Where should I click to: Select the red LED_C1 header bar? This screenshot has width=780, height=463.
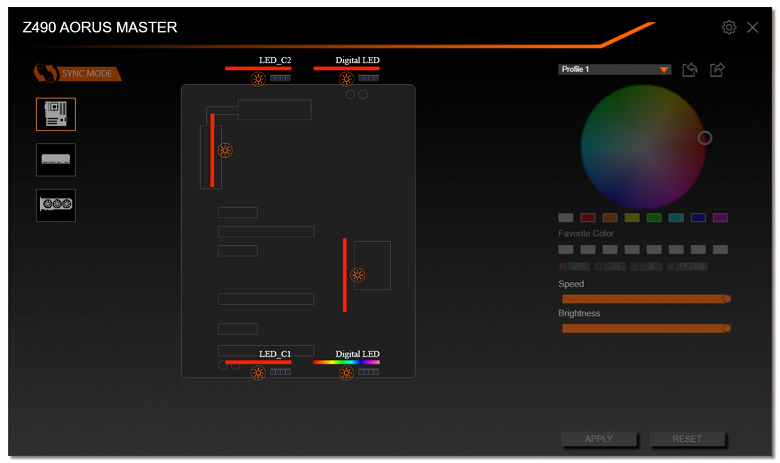pos(258,362)
